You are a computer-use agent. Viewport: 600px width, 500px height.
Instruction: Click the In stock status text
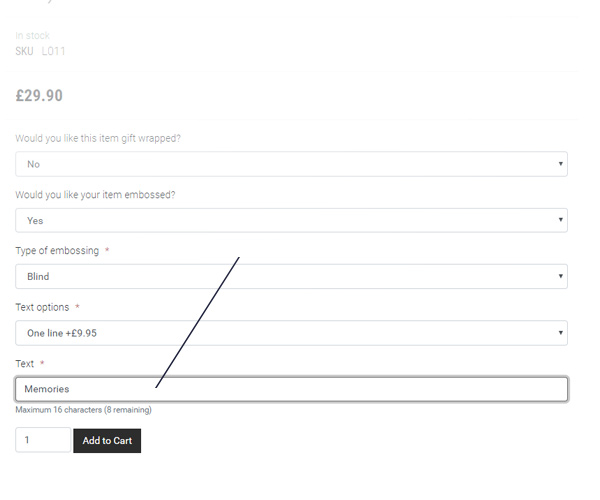[33, 36]
